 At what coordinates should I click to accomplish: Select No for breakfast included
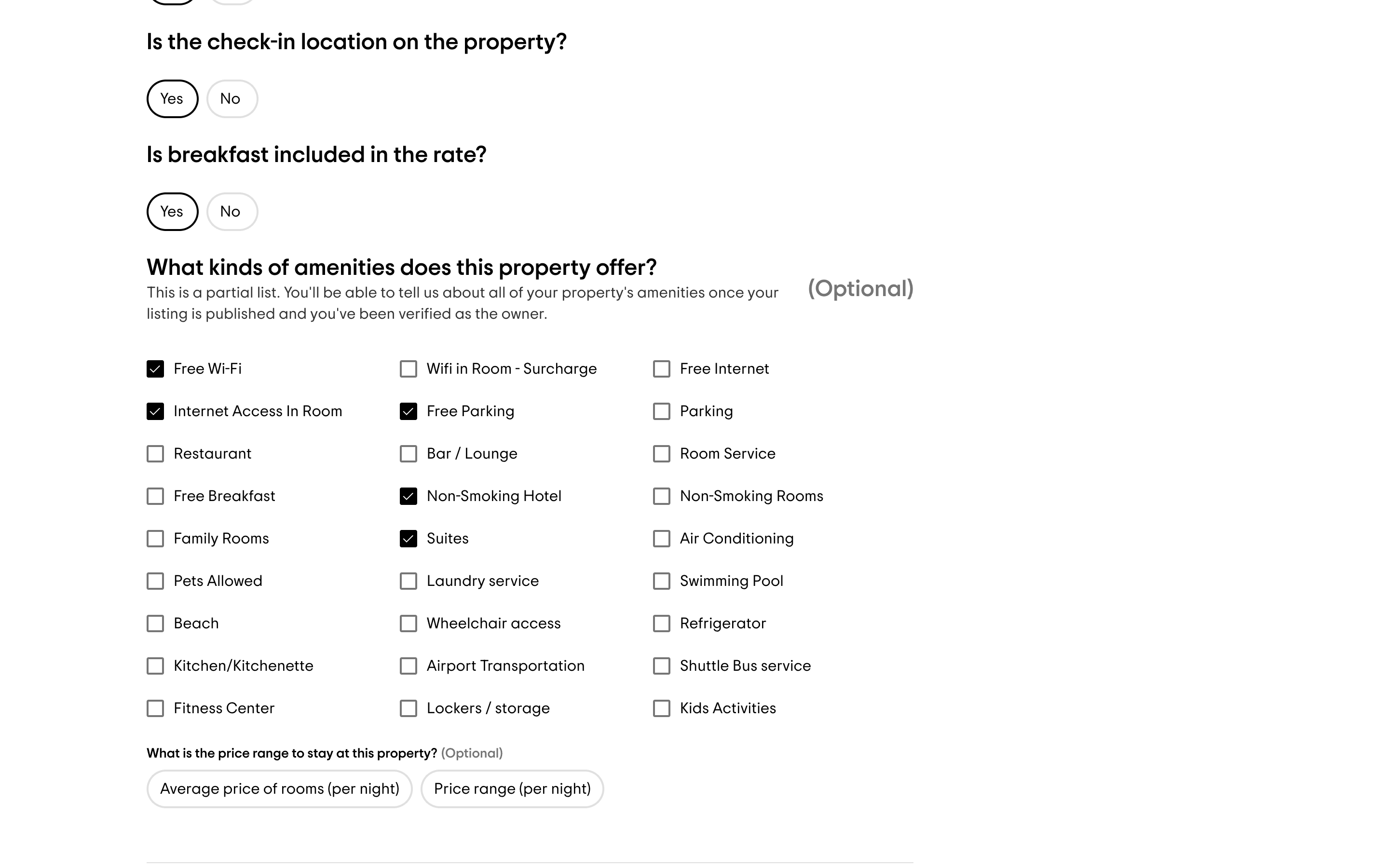click(x=232, y=212)
